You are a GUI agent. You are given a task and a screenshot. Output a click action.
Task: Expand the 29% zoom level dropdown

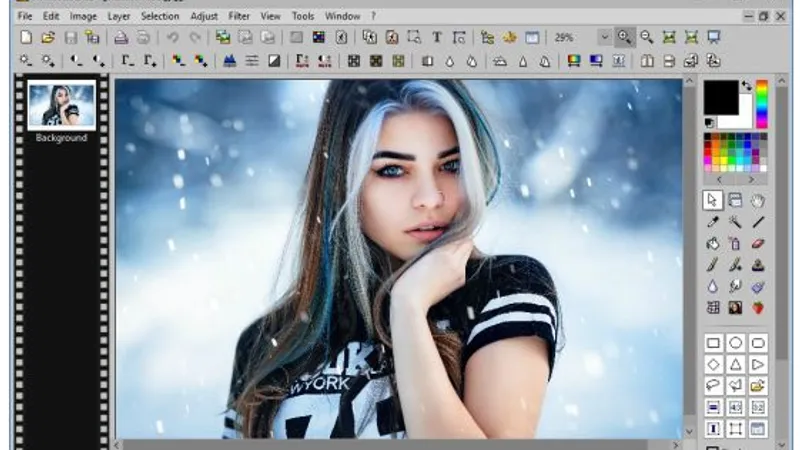point(604,38)
